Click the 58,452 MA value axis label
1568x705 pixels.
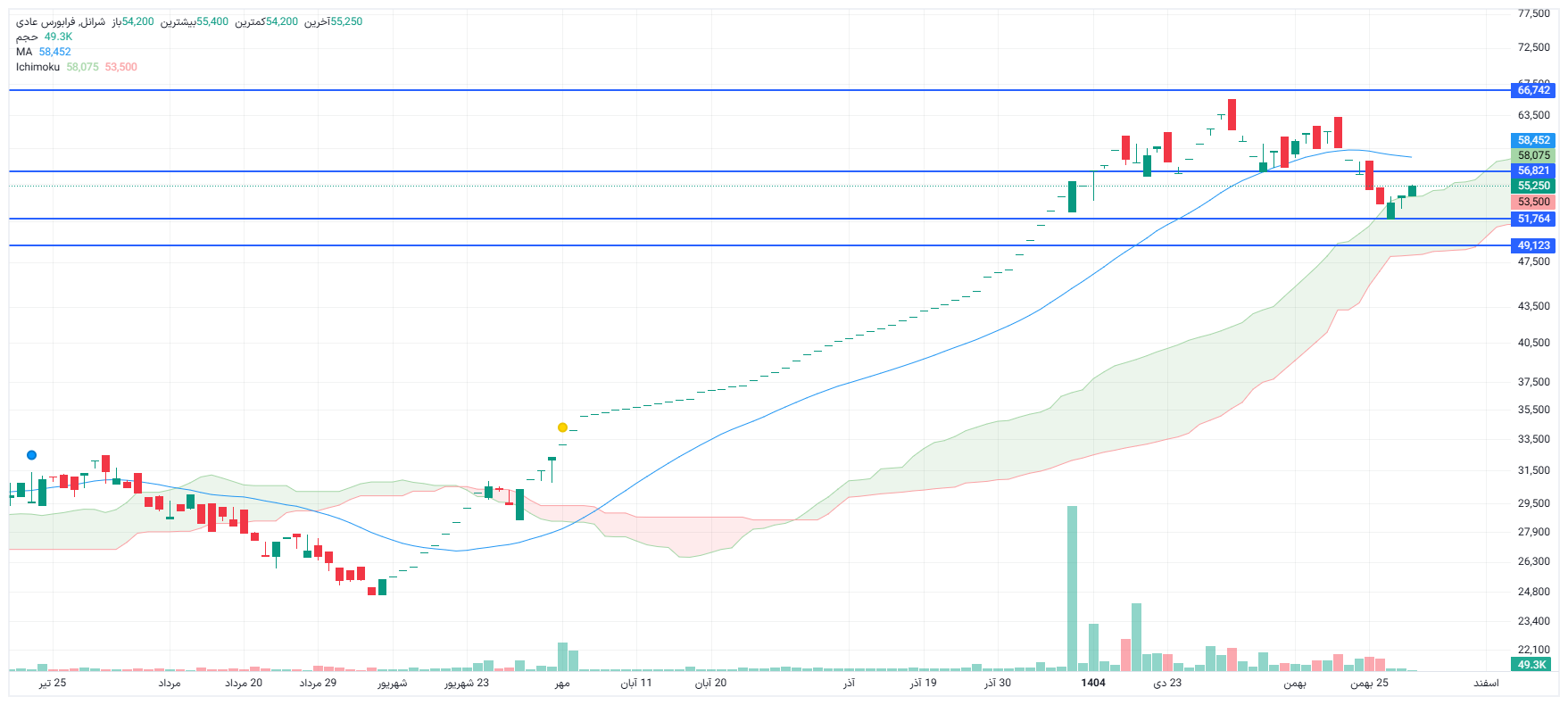tap(1533, 140)
